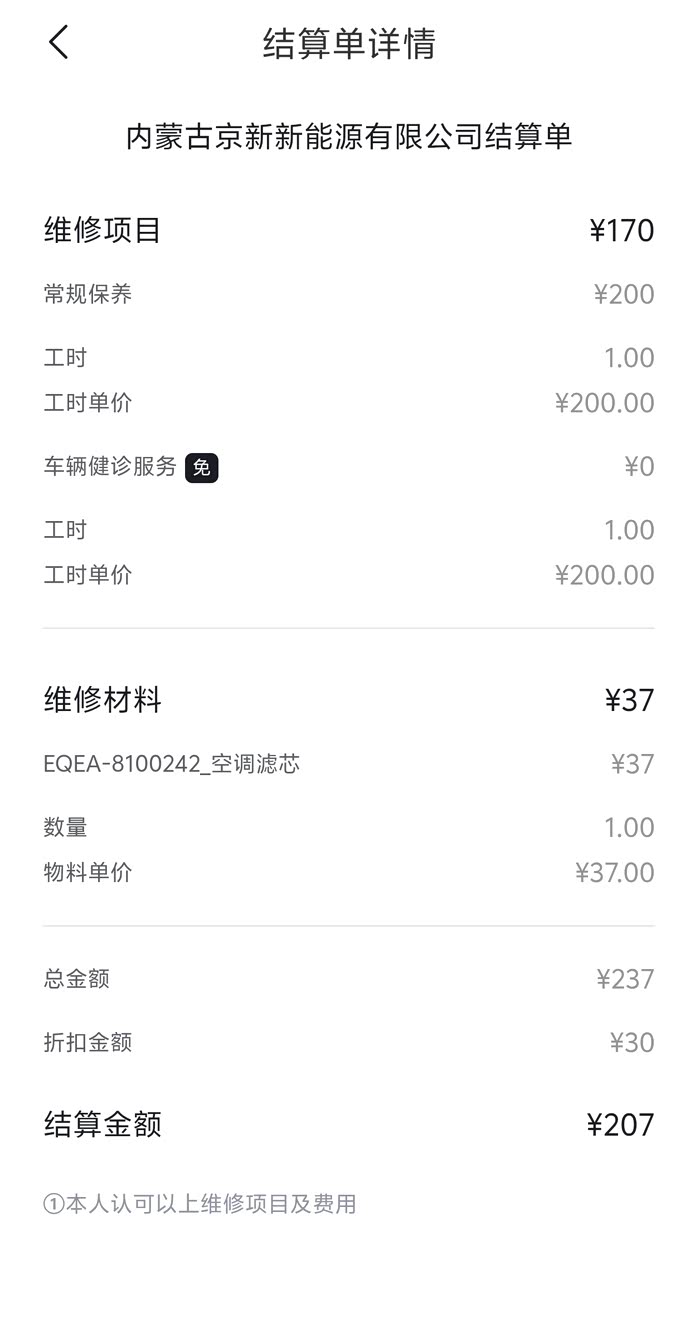Select the company settlement statement heading
Screen dimensions: 700x1324
pyautogui.click(x=349, y=136)
